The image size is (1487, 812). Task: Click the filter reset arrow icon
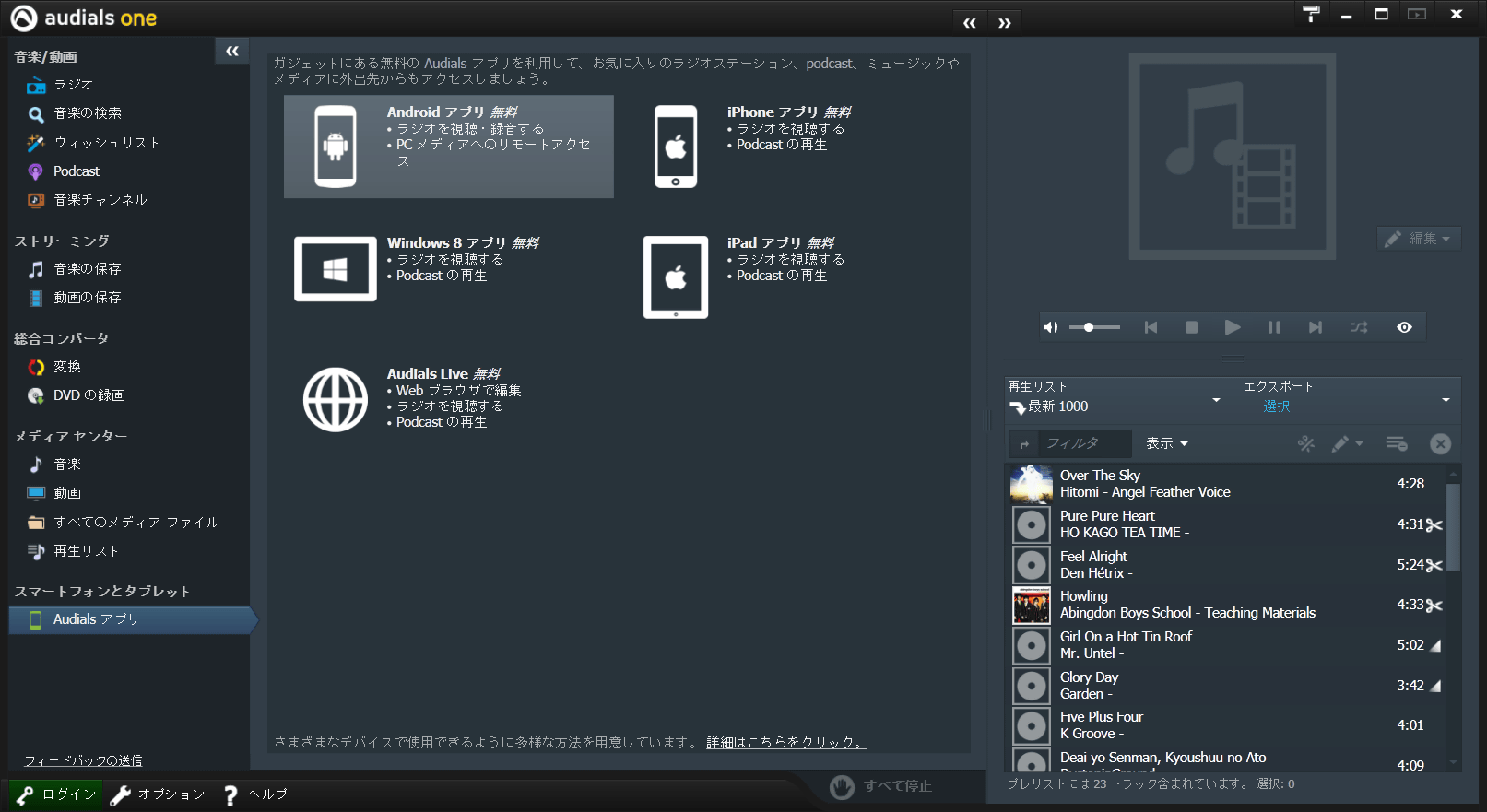click(x=1023, y=444)
